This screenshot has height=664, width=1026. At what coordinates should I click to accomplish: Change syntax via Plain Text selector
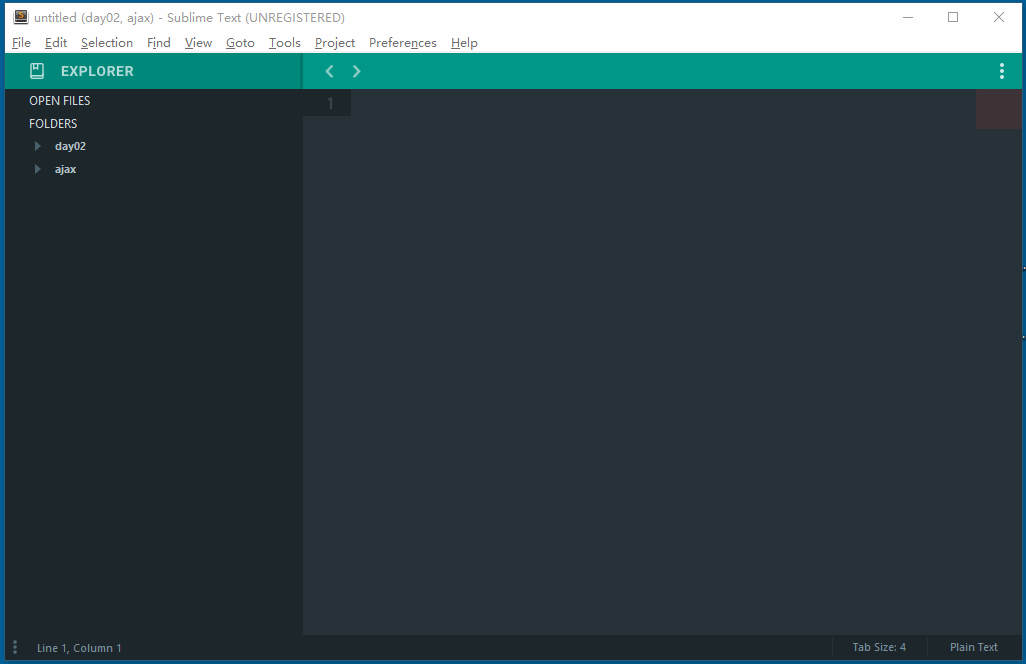(x=973, y=647)
